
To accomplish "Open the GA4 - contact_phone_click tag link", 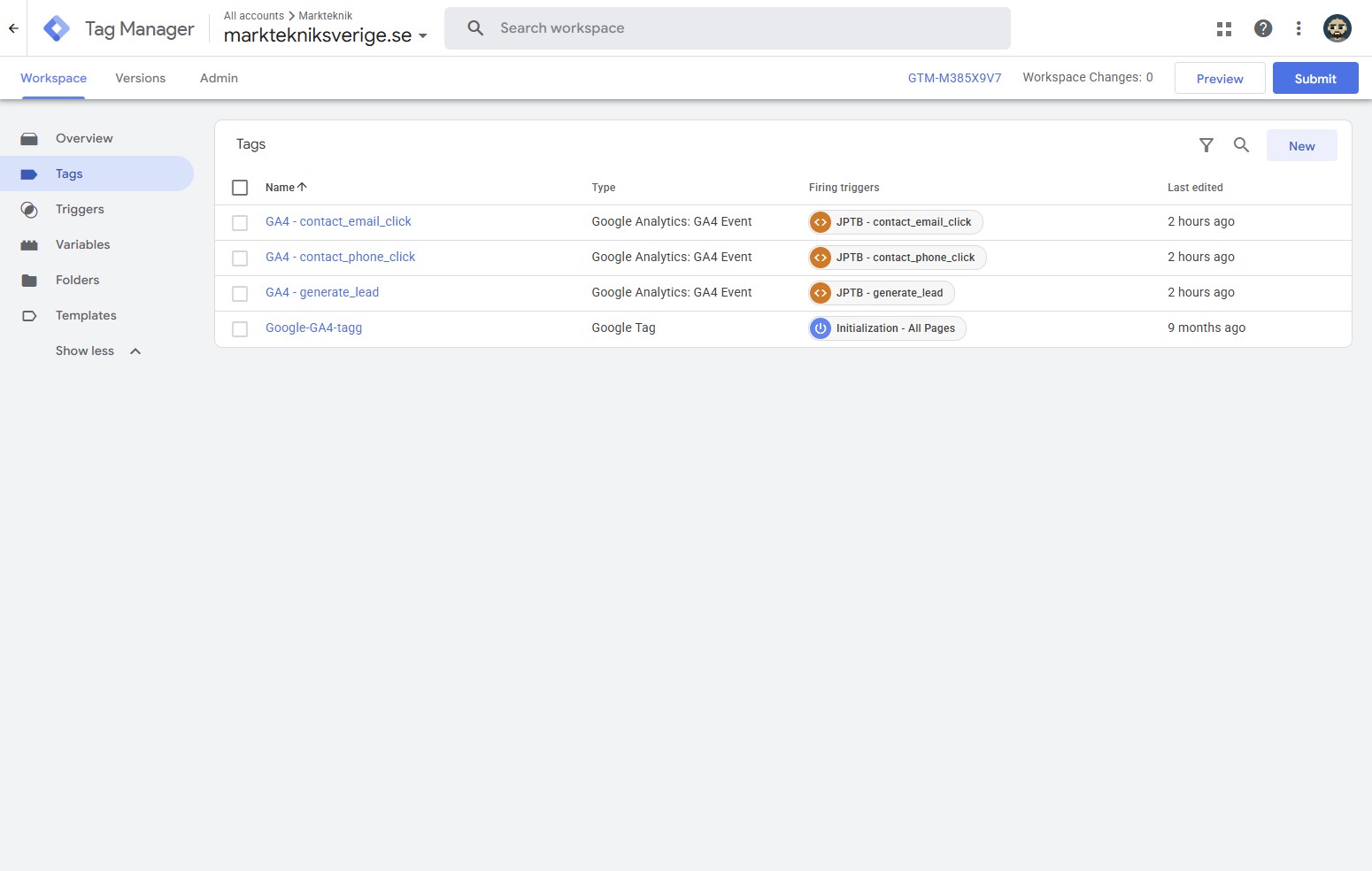I will click(340, 257).
